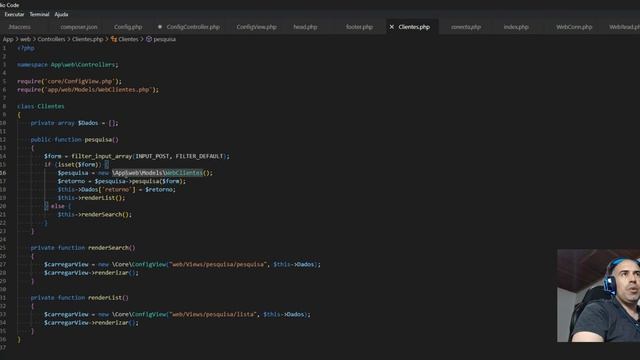The width and height of the screenshot is (640, 360).
Task: Click the $this->Dados['retorno'] line
Action: point(116,189)
